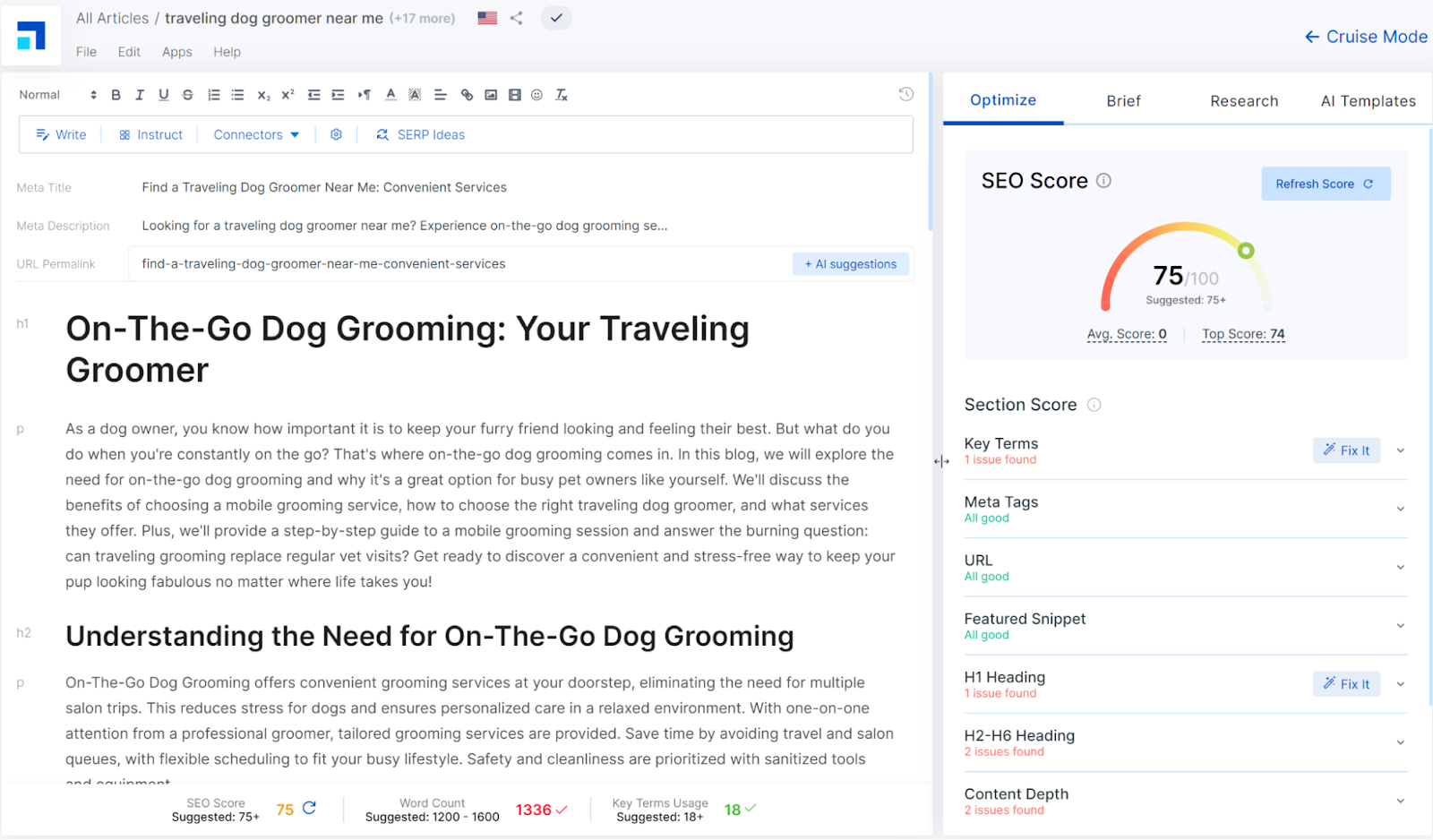The image size is (1433, 840).
Task: Toggle italic formatting
Action: pos(140,95)
